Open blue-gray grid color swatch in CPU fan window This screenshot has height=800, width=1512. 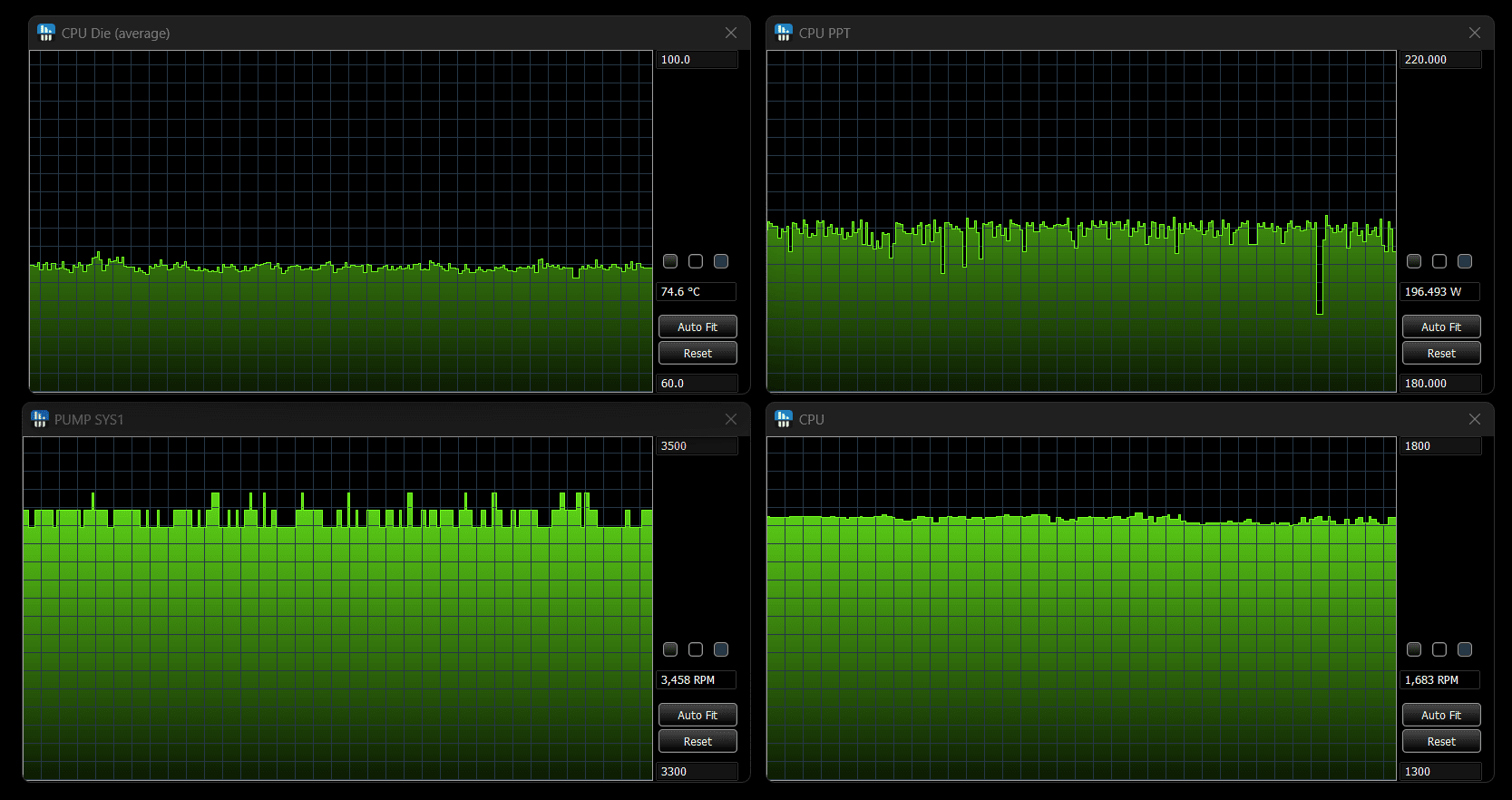pos(1465,649)
